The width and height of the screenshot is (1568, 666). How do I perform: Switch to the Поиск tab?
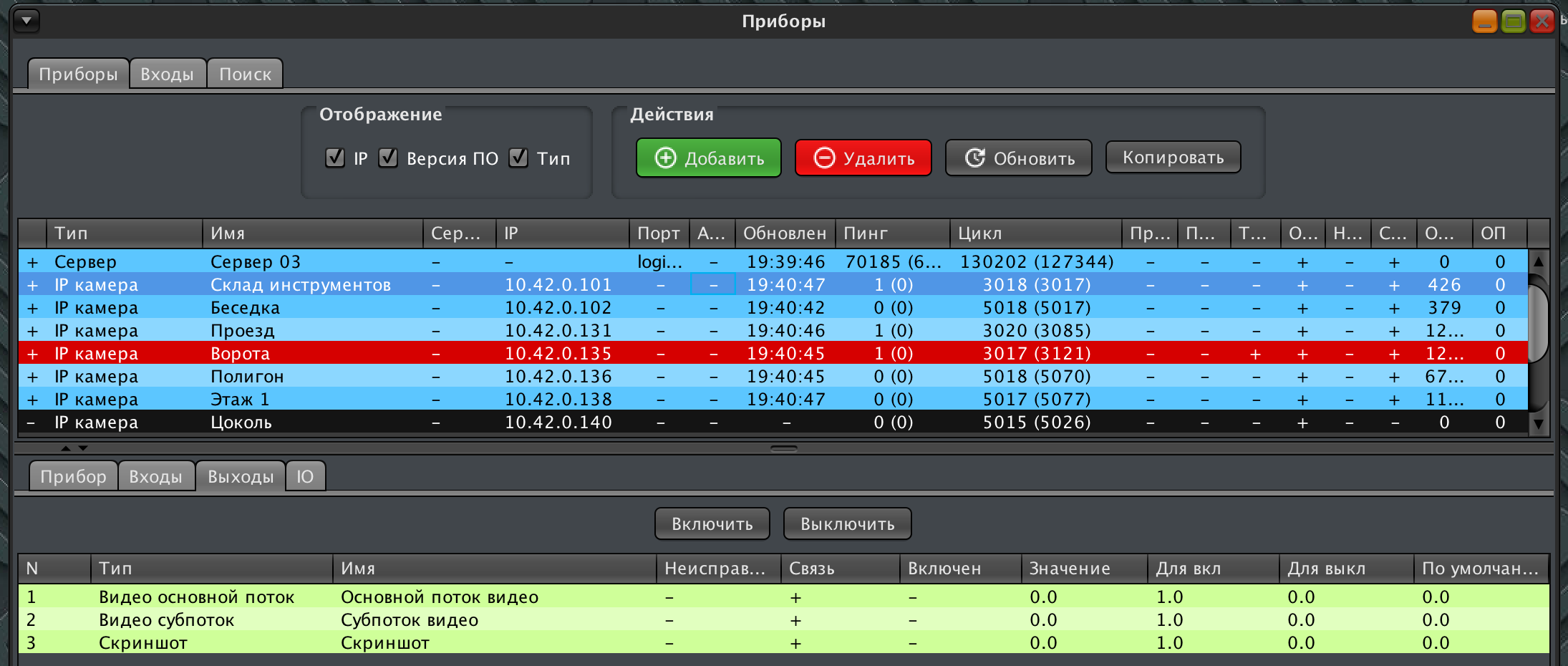tap(245, 74)
